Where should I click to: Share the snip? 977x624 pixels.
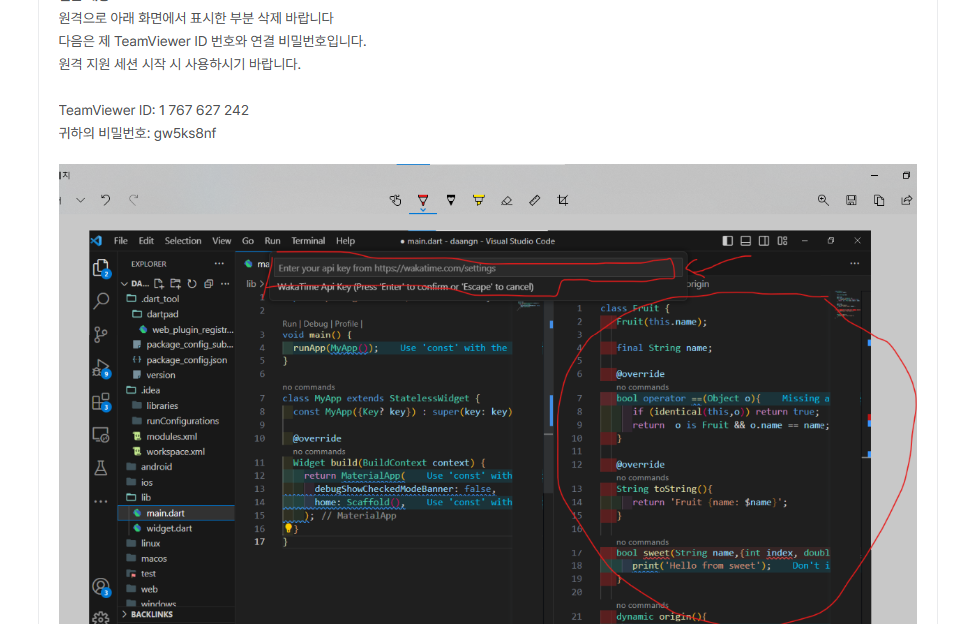point(907,200)
